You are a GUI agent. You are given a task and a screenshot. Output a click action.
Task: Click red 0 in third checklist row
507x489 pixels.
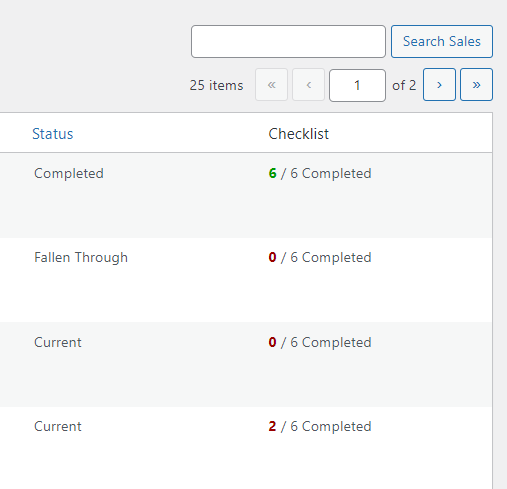pyautogui.click(x=273, y=342)
